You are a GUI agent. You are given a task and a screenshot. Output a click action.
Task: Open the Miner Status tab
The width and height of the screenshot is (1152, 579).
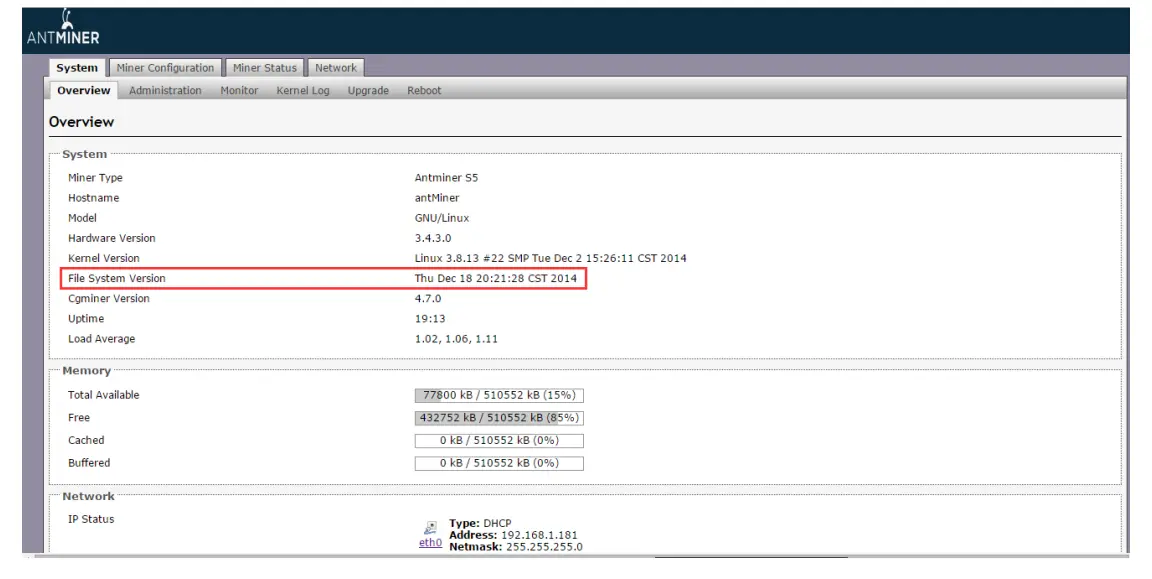tap(264, 67)
